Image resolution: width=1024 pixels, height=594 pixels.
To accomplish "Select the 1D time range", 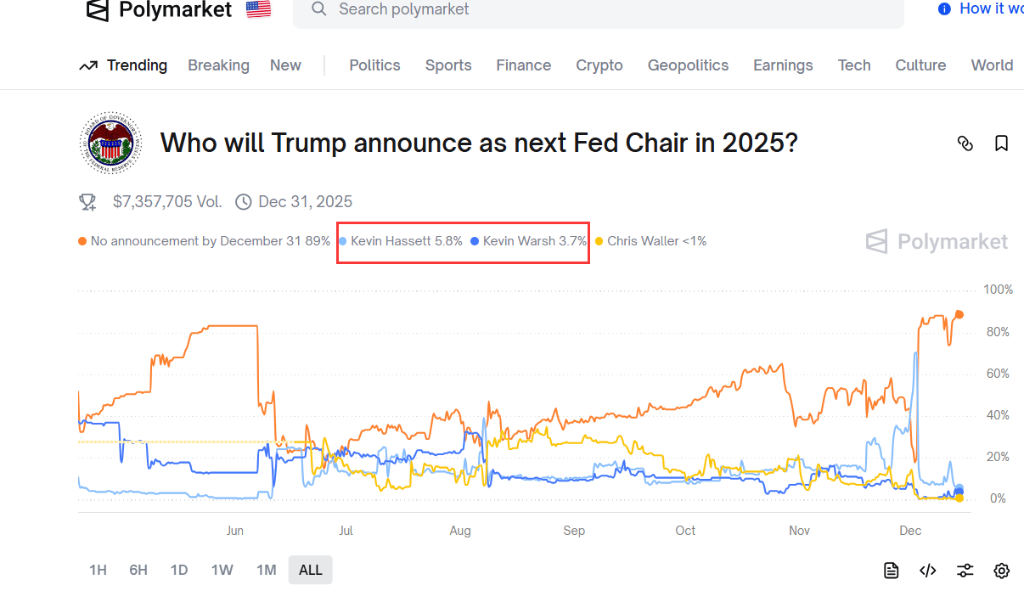I will [x=179, y=570].
